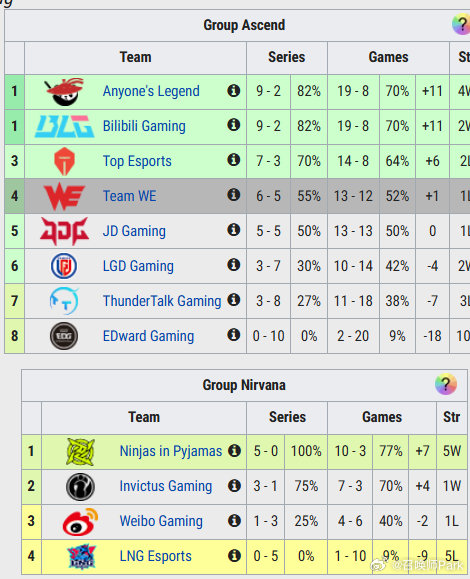The height and width of the screenshot is (579, 470).
Task: Click the info icon beside EDward Gaming
Action: [x=233, y=335]
